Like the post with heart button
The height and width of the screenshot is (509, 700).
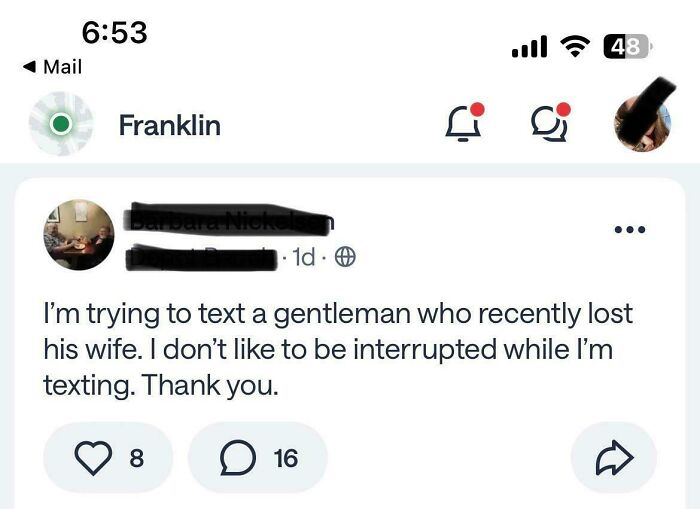pos(108,457)
